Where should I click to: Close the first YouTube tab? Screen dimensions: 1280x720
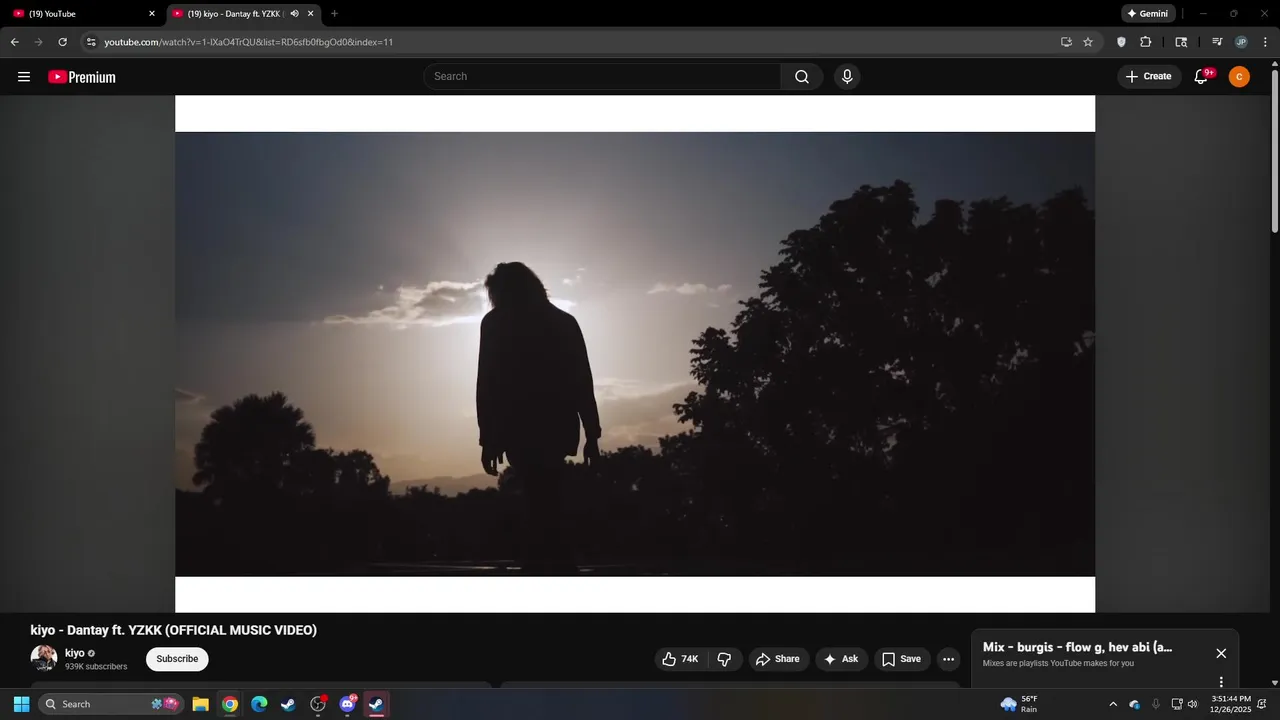152,14
